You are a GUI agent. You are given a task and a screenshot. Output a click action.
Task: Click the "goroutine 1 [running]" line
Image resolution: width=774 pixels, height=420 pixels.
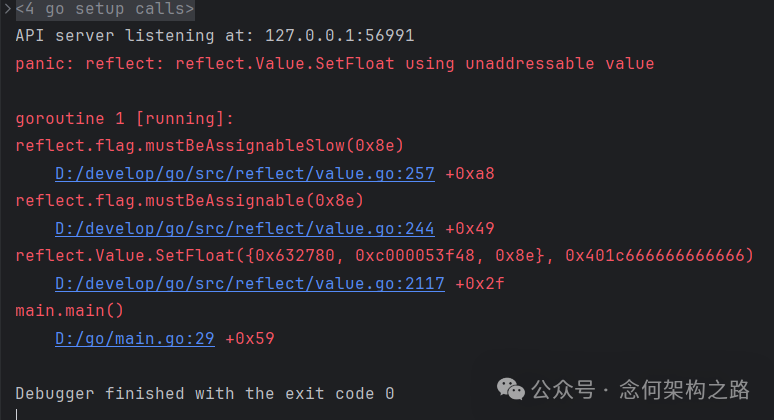(x=125, y=119)
